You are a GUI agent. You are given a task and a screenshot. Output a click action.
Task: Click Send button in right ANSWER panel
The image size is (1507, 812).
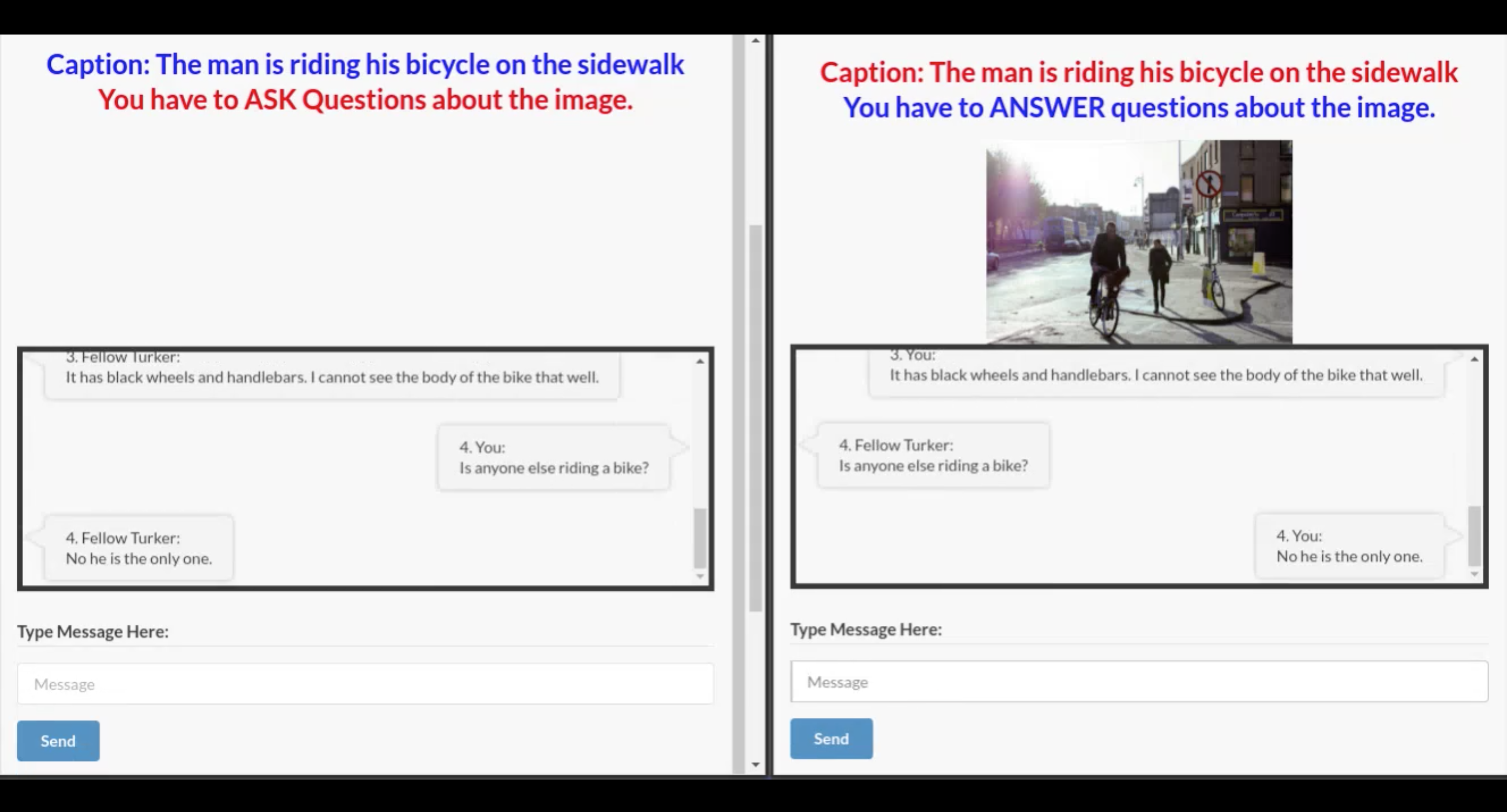pyautogui.click(x=831, y=738)
